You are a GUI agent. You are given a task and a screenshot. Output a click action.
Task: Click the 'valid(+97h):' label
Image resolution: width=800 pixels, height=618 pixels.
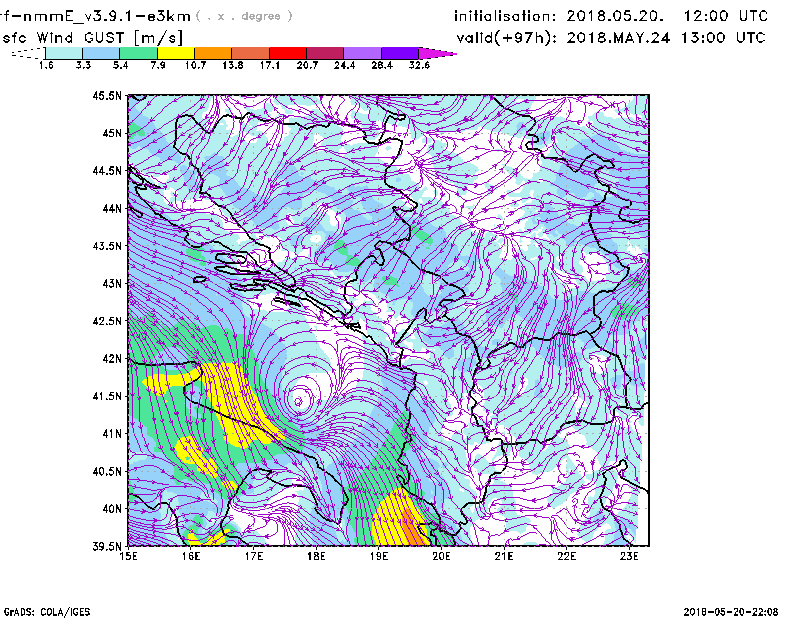point(506,38)
